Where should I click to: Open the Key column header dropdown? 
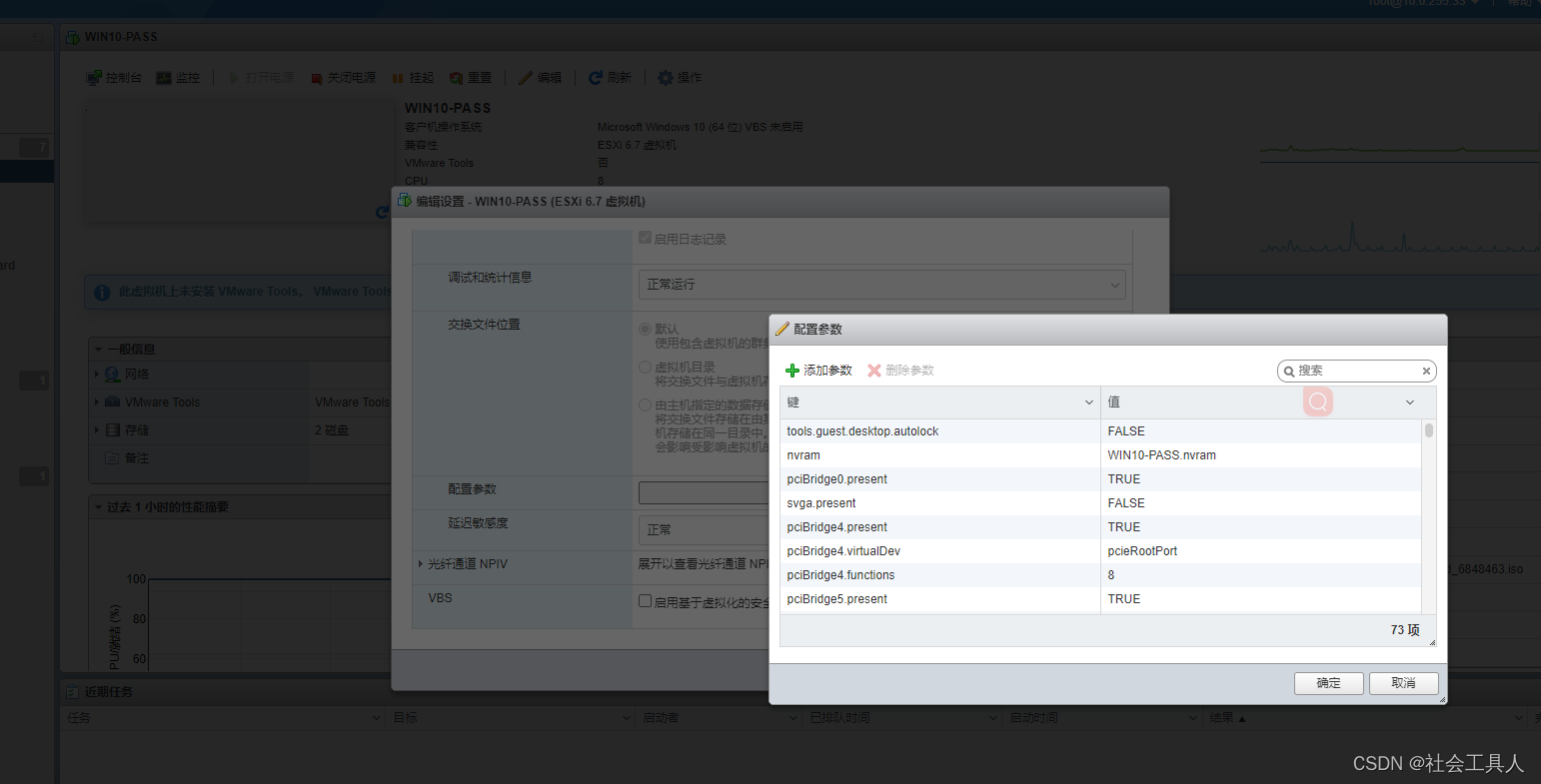(x=1089, y=402)
